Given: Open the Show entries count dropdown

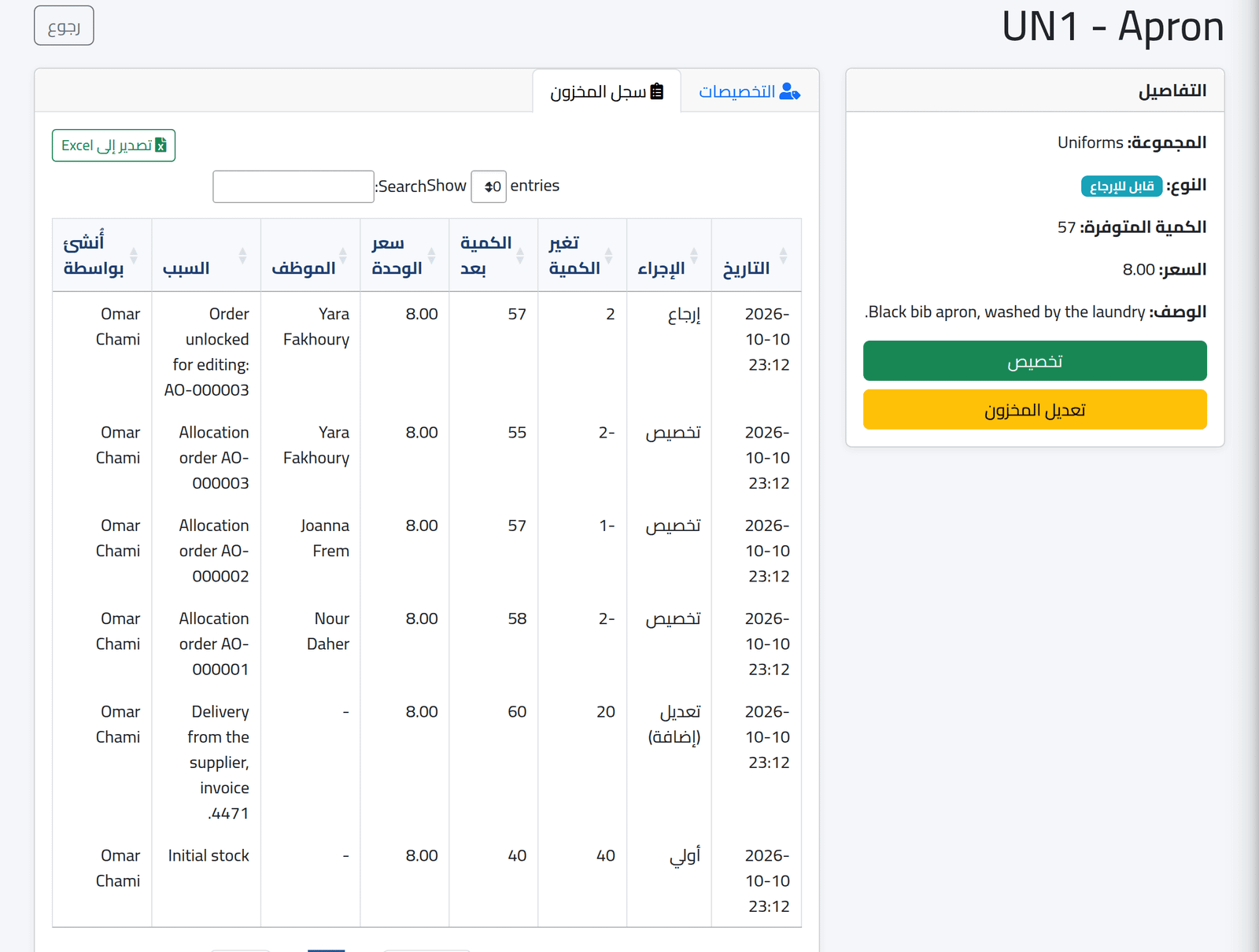Looking at the screenshot, I should click(x=489, y=186).
